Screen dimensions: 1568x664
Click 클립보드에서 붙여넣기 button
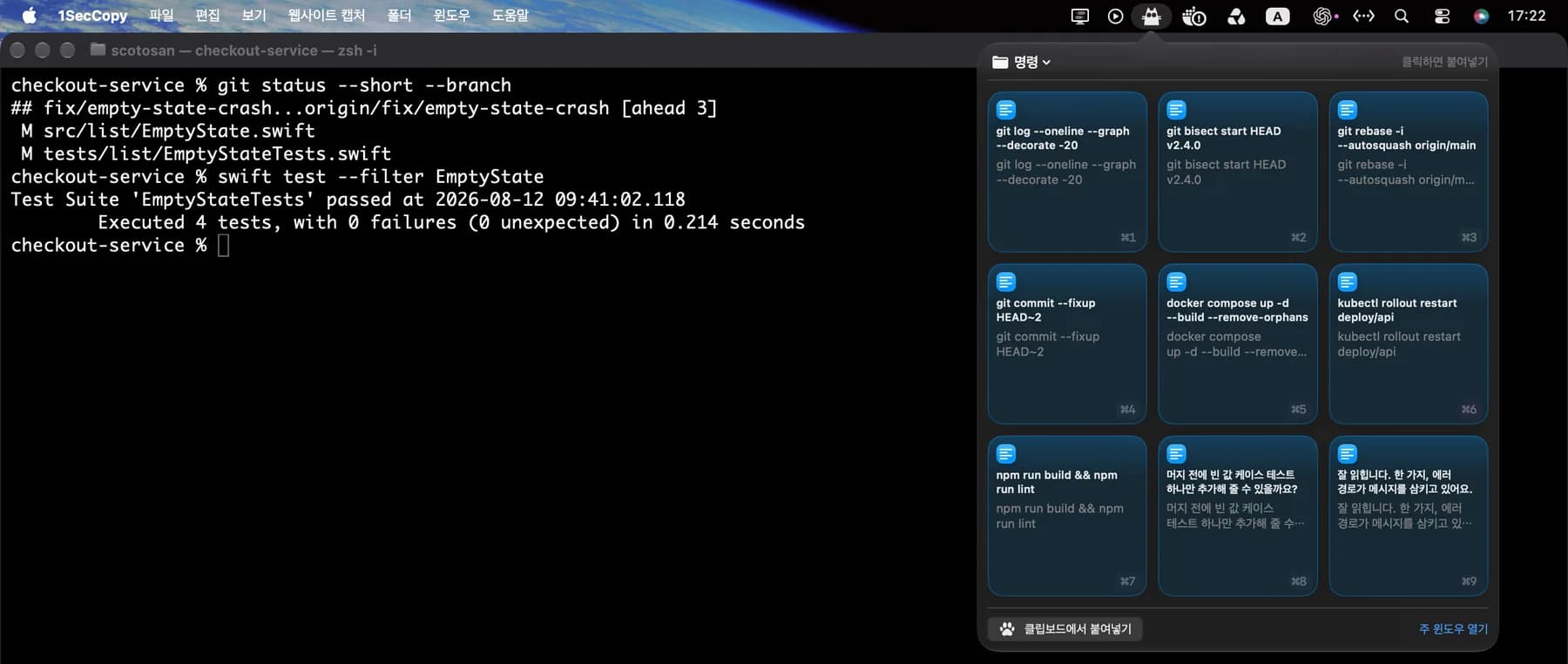[1065, 629]
